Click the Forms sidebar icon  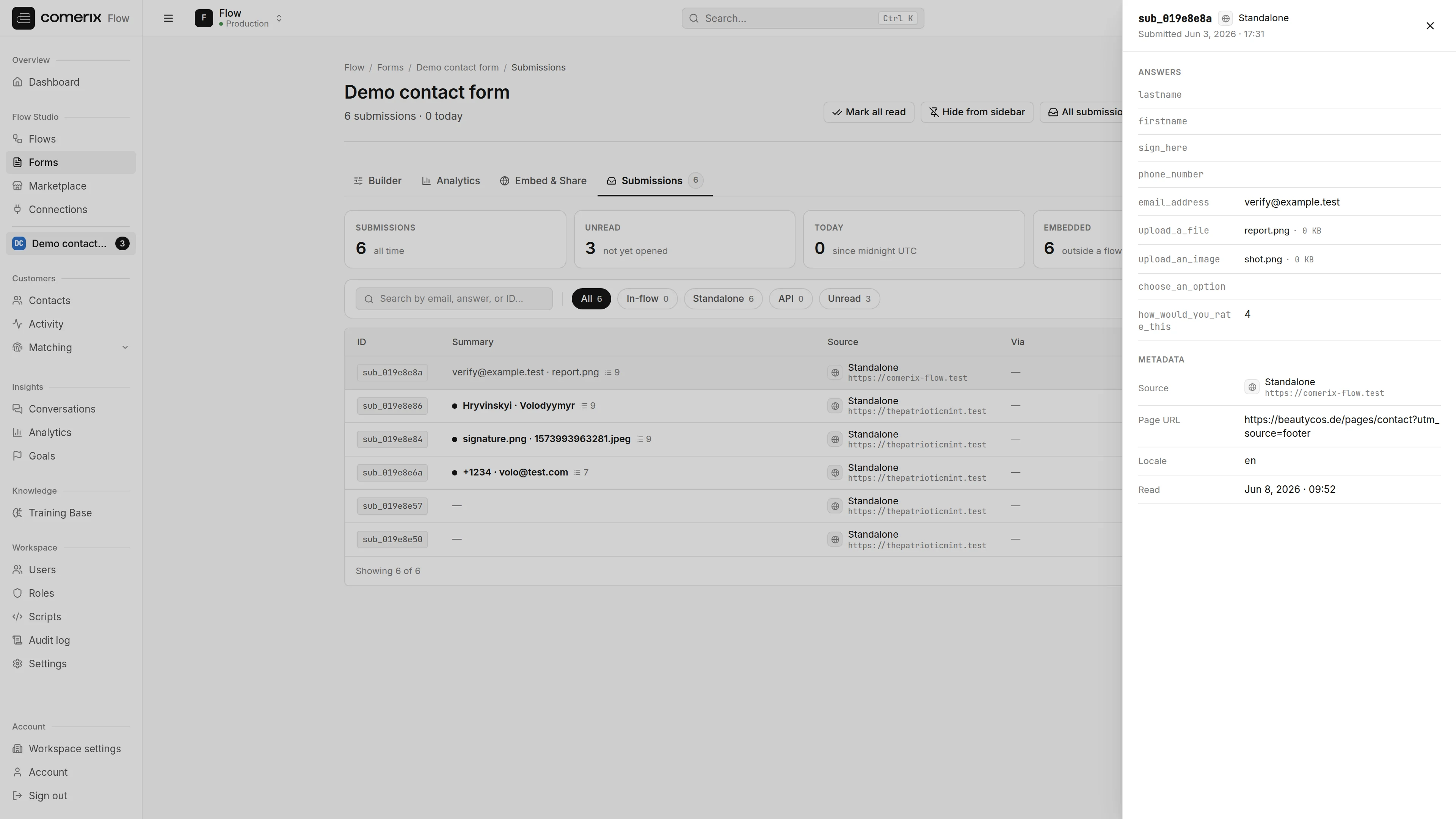click(17, 163)
